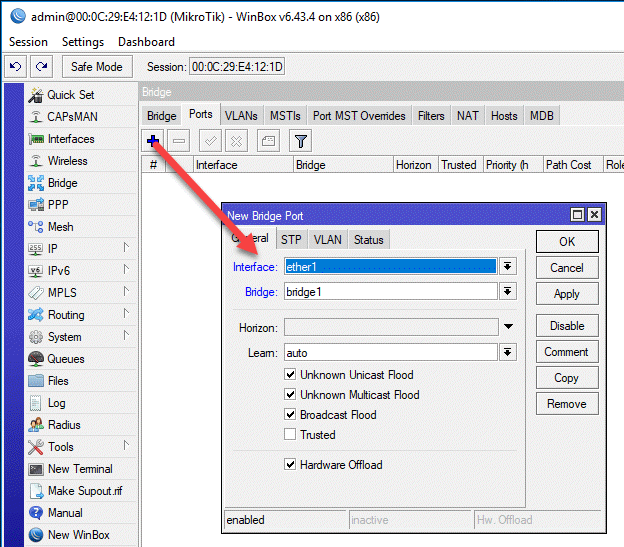Click OK in New Bridge Port
Viewport: 624px width, 547px height.
pos(567,241)
